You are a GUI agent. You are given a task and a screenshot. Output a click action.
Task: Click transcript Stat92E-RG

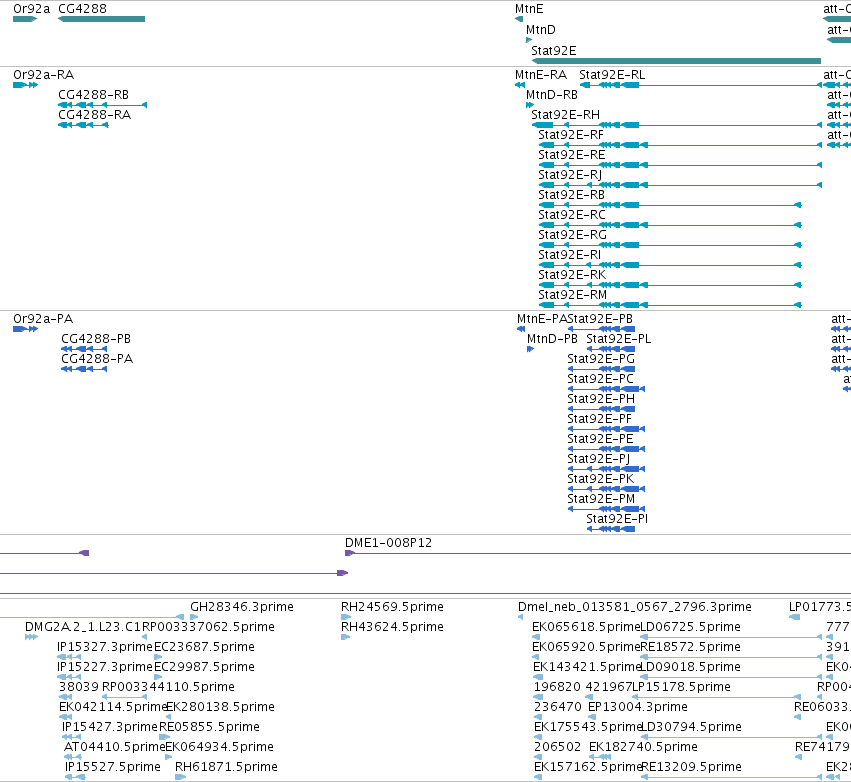(573, 236)
